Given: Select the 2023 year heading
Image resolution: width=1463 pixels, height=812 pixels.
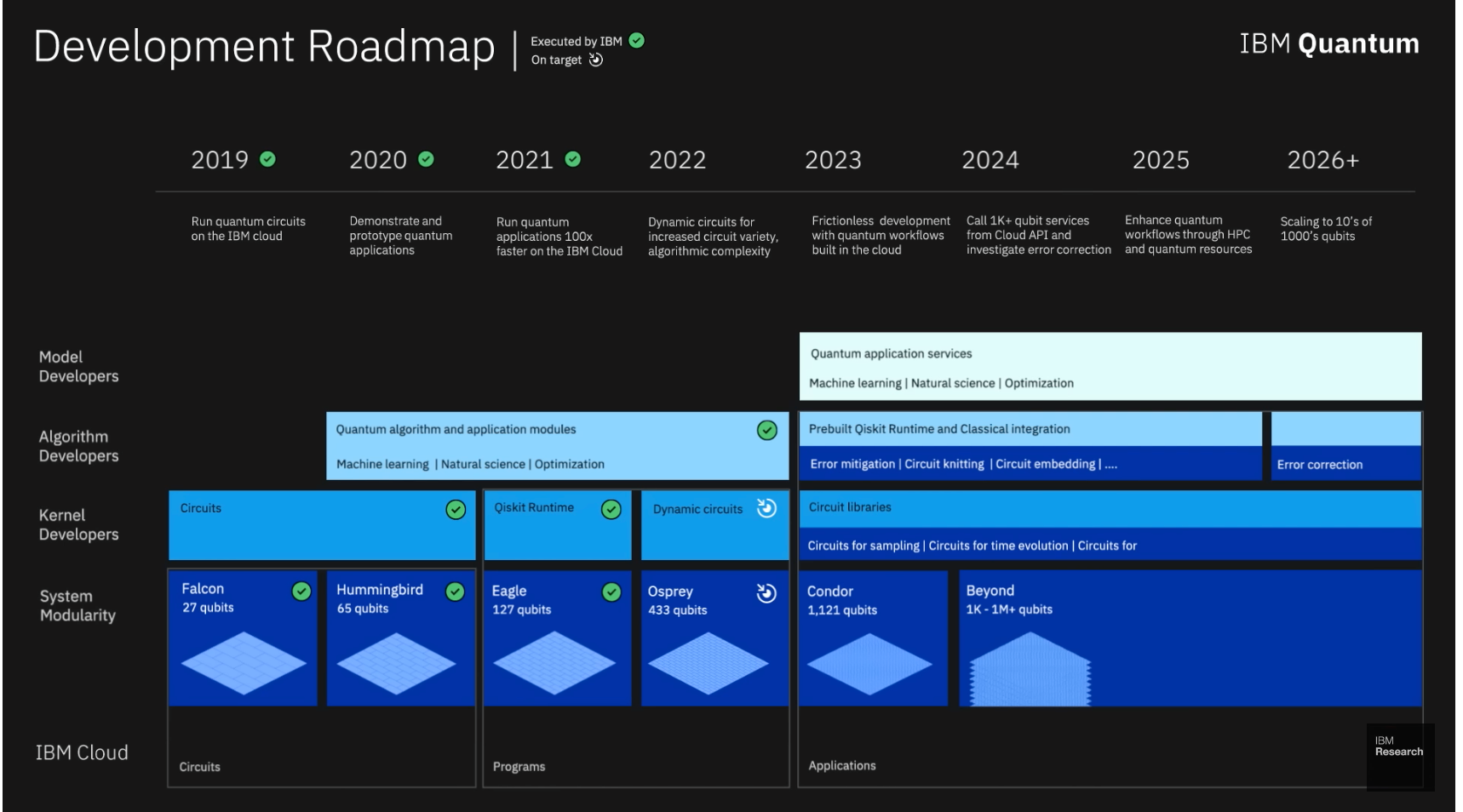Looking at the screenshot, I should [833, 160].
